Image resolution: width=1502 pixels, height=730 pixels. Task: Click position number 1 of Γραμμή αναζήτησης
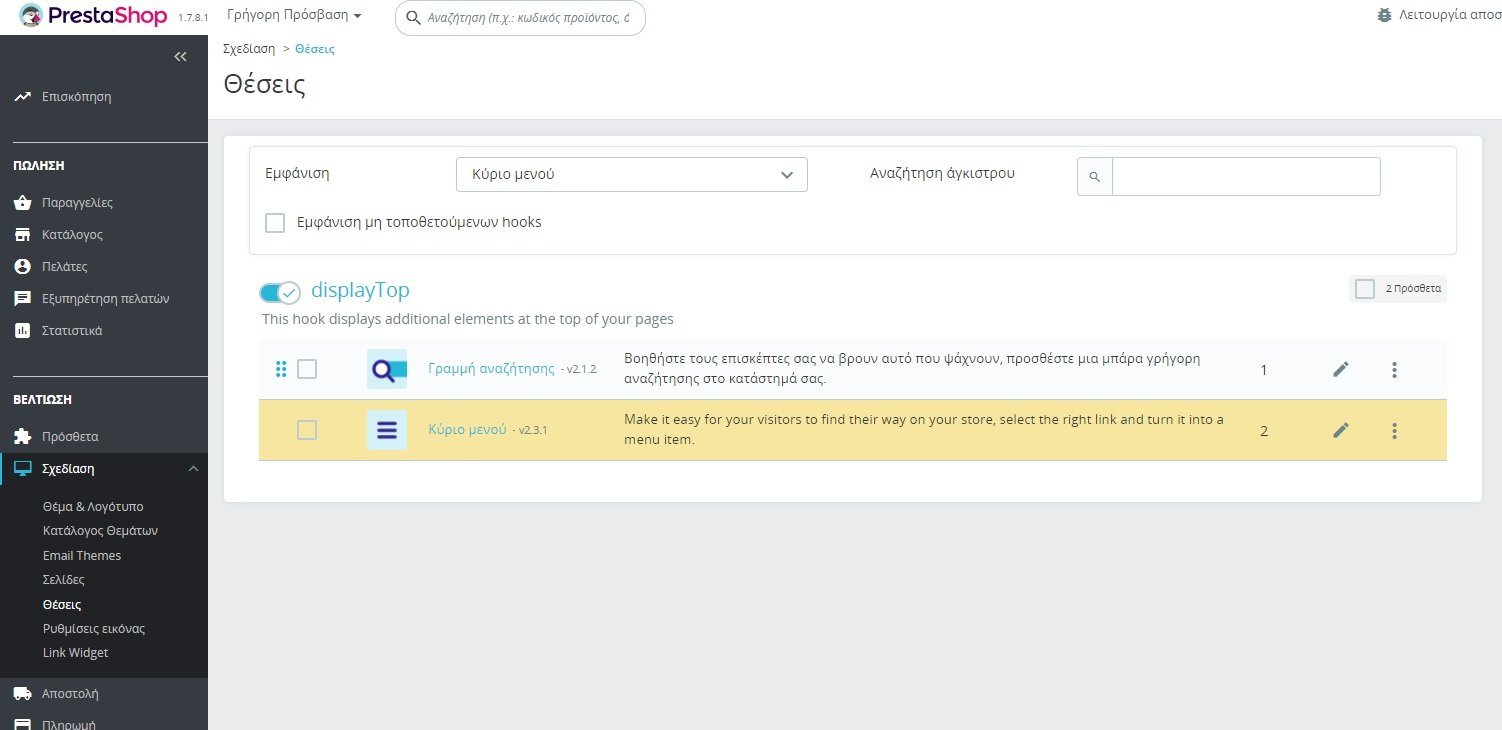pos(1264,370)
